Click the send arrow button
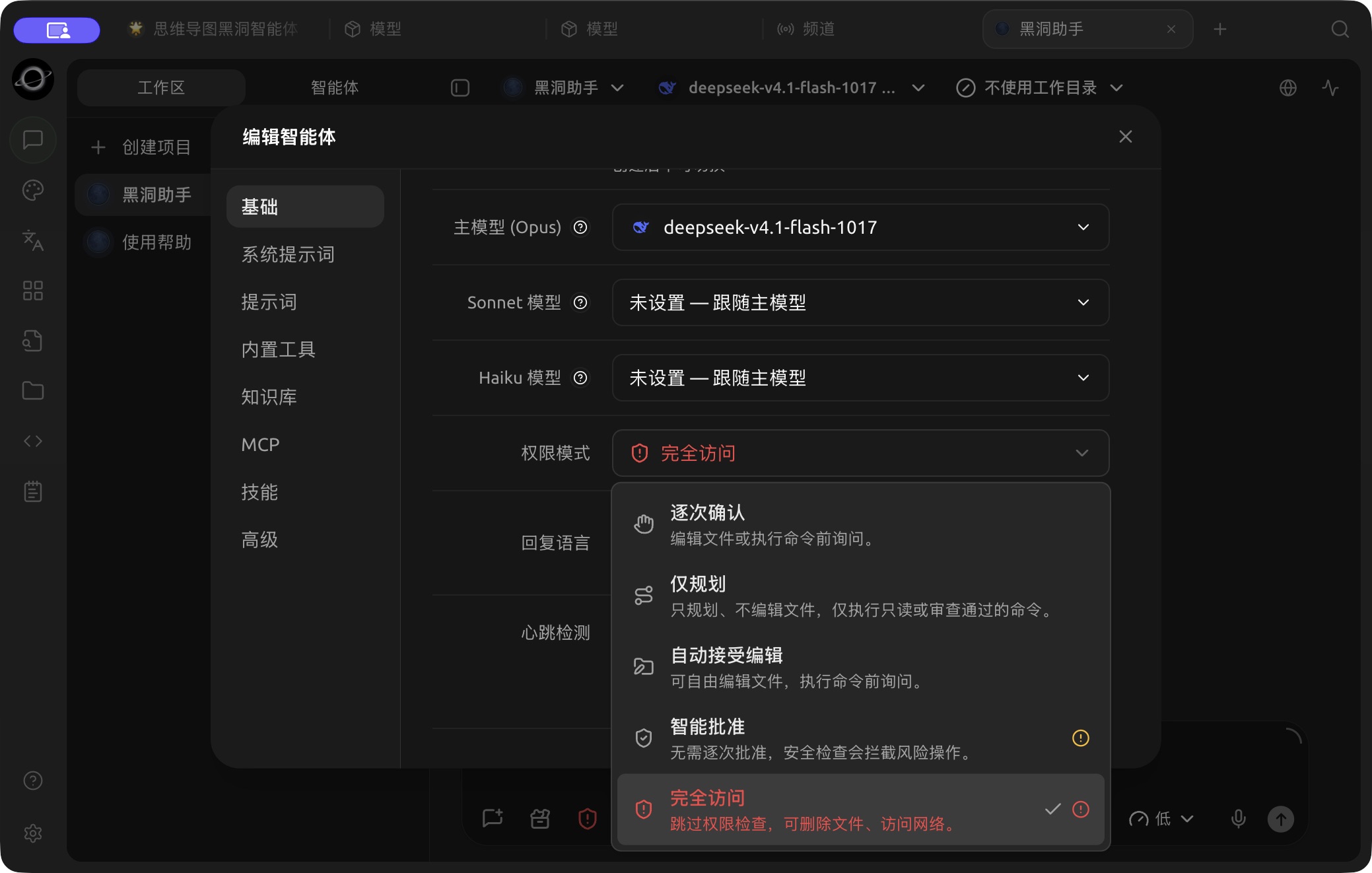This screenshot has height=873, width=1372. coord(1281,819)
